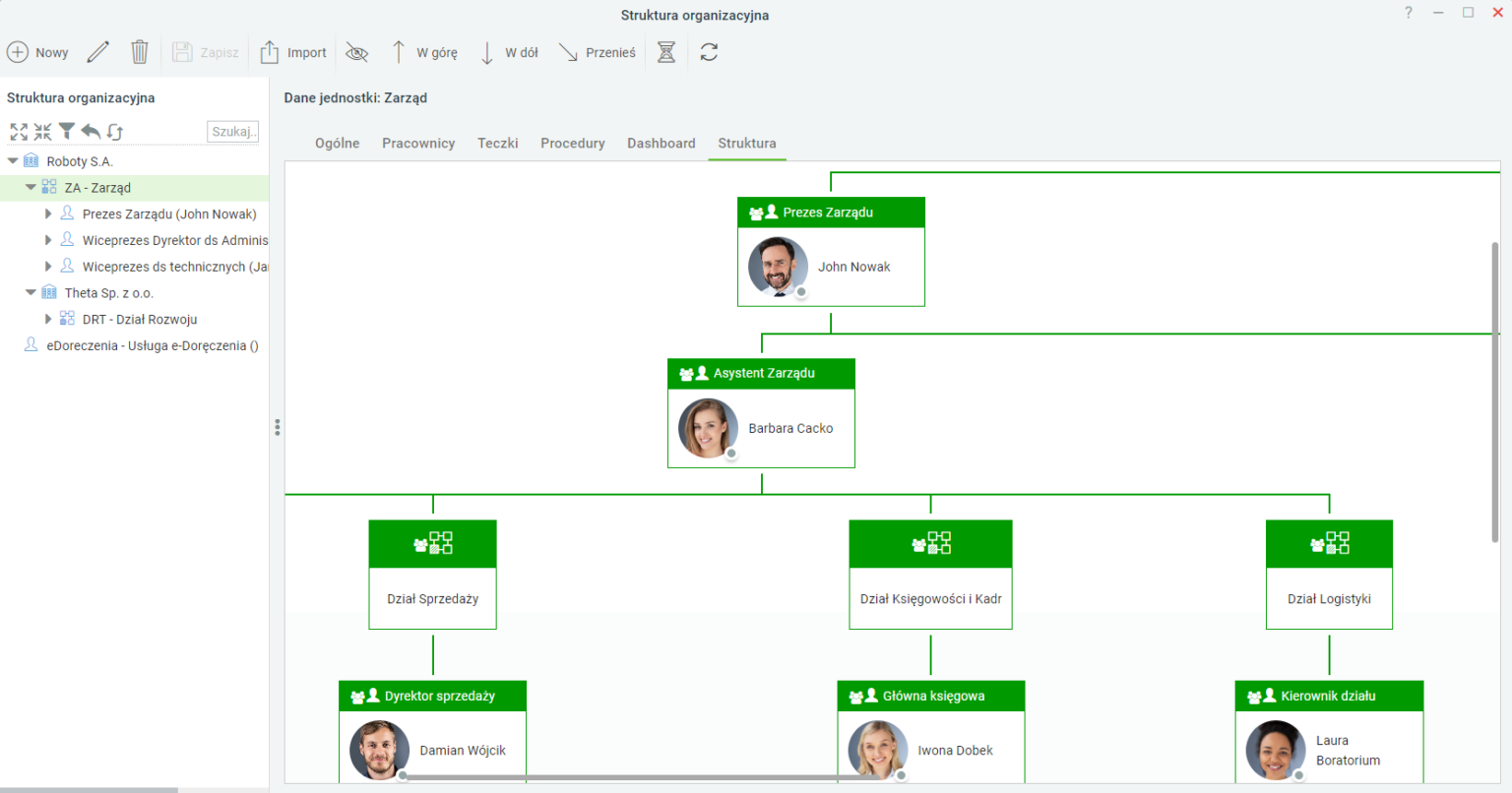Viewport: 1512px width, 793px height.
Task: Click the Import button
Action: 293,52
